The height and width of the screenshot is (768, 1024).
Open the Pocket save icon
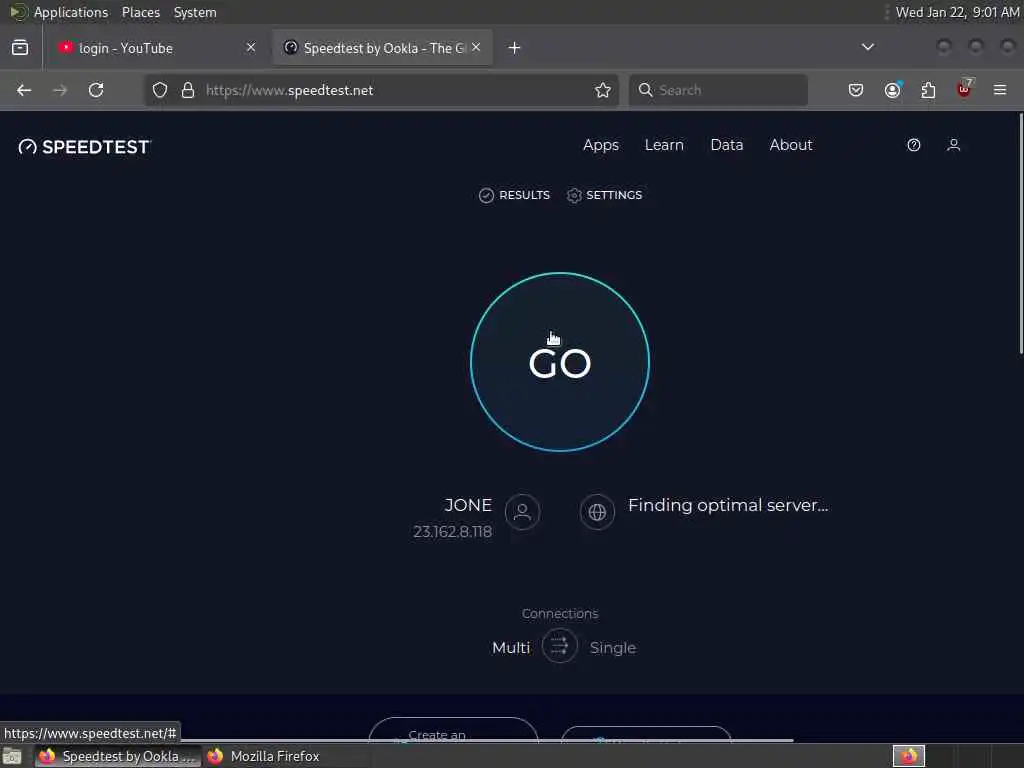pyautogui.click(x=856, y=90)
